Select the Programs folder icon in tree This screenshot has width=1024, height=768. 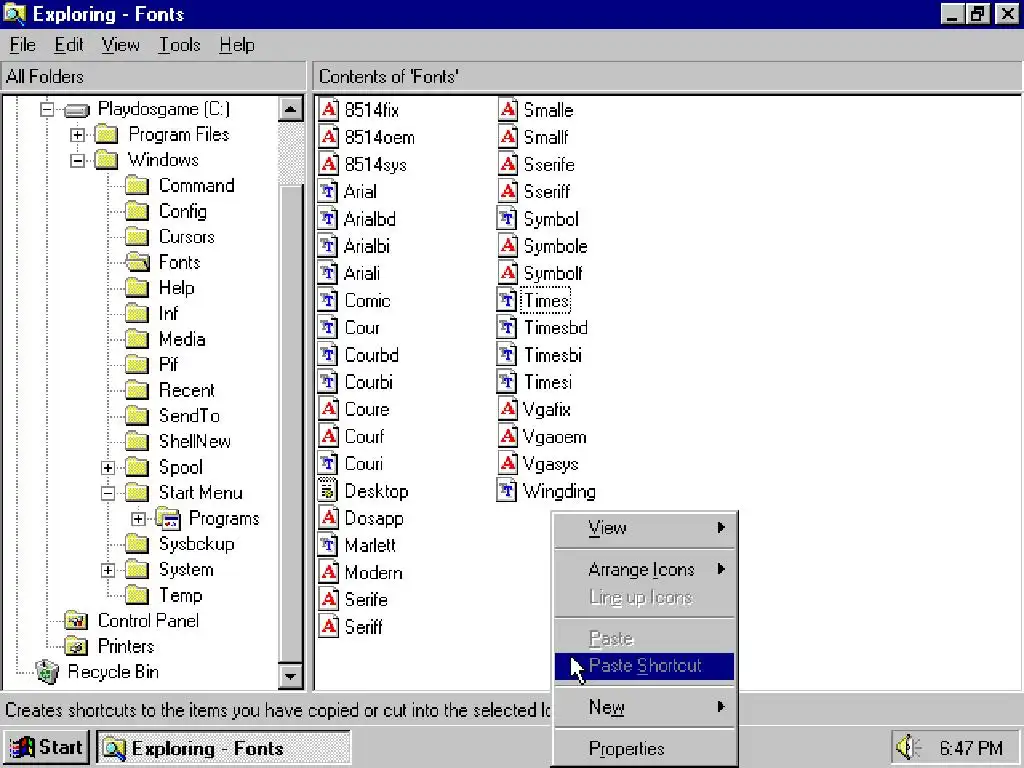coord(168,519)
